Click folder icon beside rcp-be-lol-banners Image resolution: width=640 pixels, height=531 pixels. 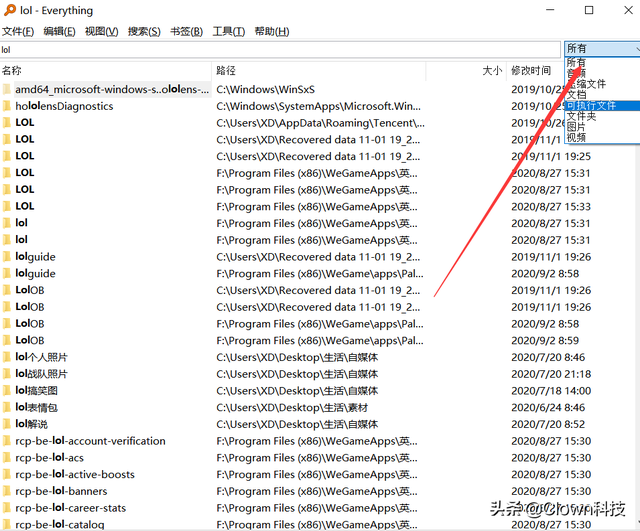[7, 491]
